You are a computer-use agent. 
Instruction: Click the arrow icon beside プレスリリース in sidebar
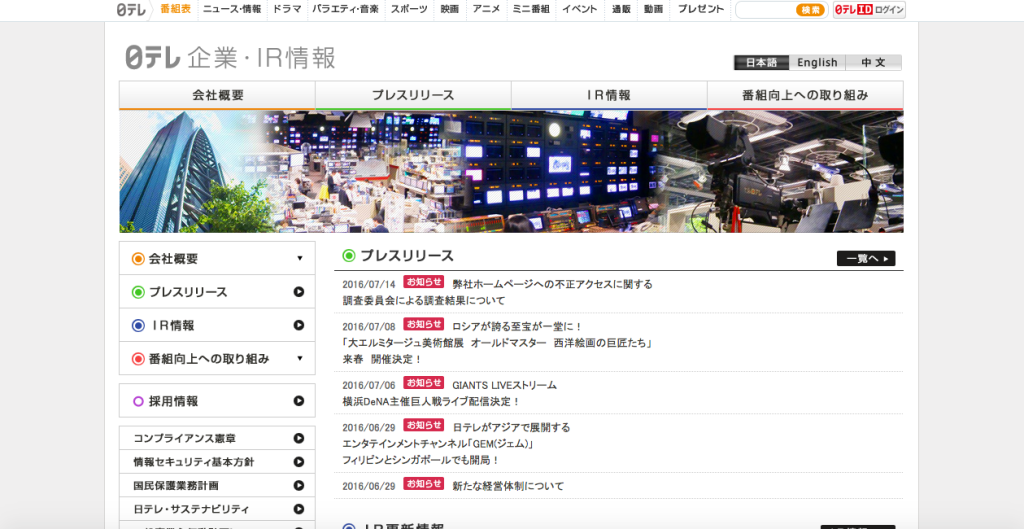click(298, 292)
